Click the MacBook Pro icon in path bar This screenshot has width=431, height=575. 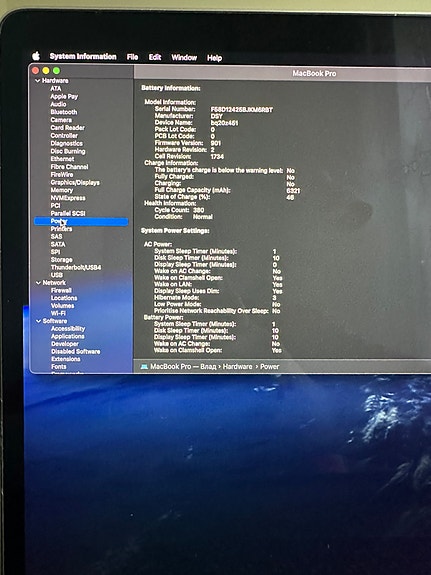144,366
